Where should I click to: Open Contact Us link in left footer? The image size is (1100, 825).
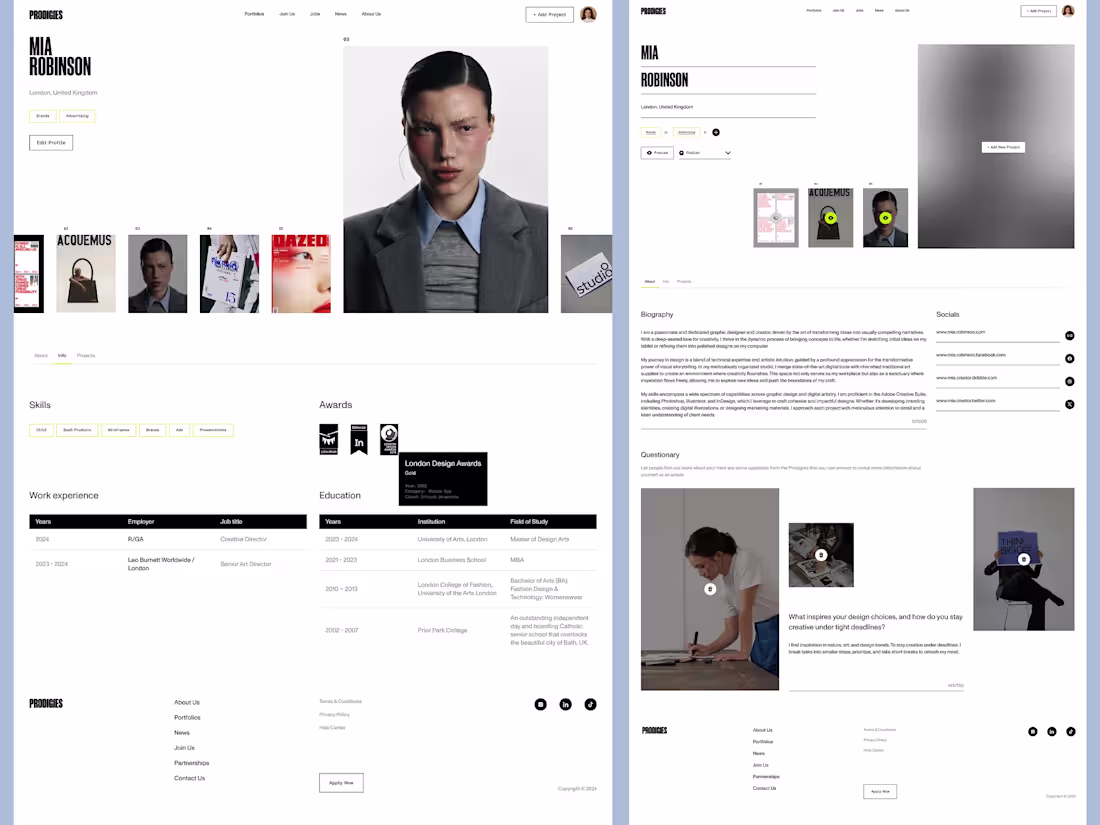pyautogui.click(x=189, y=778)
